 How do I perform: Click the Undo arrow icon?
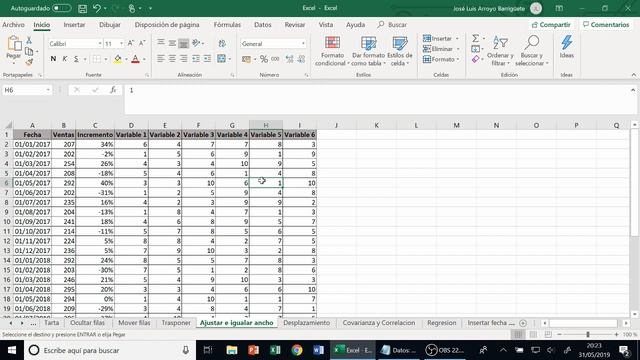click(x=97, y=8)
